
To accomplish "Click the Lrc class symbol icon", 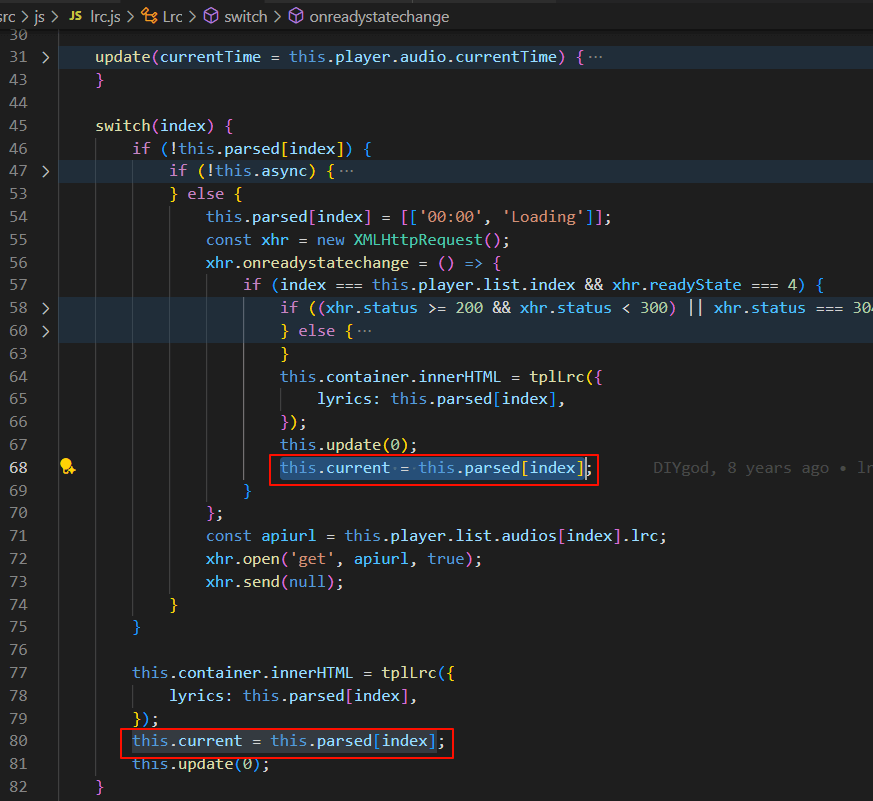I will [x=149, y=16].
